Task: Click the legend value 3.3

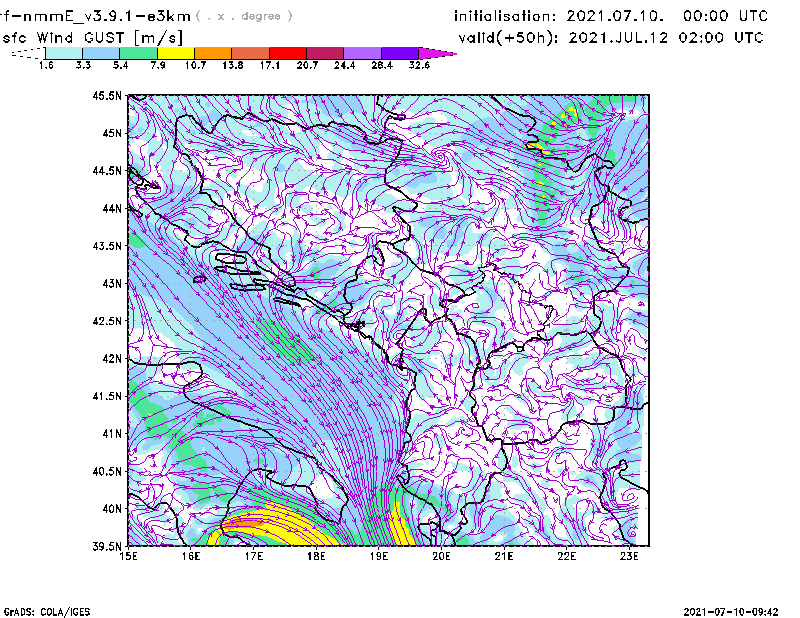Action: point(83,65)
